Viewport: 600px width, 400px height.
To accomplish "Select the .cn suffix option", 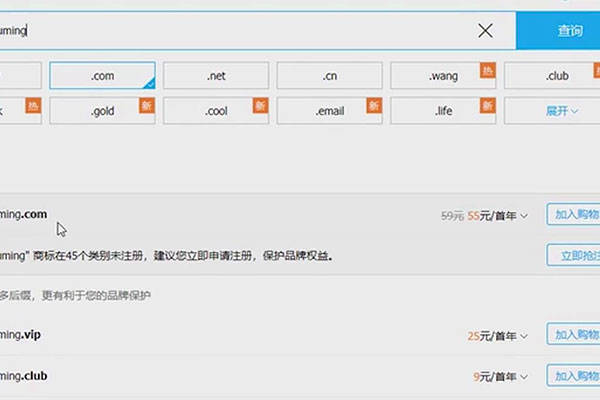I will click(330, 75).
